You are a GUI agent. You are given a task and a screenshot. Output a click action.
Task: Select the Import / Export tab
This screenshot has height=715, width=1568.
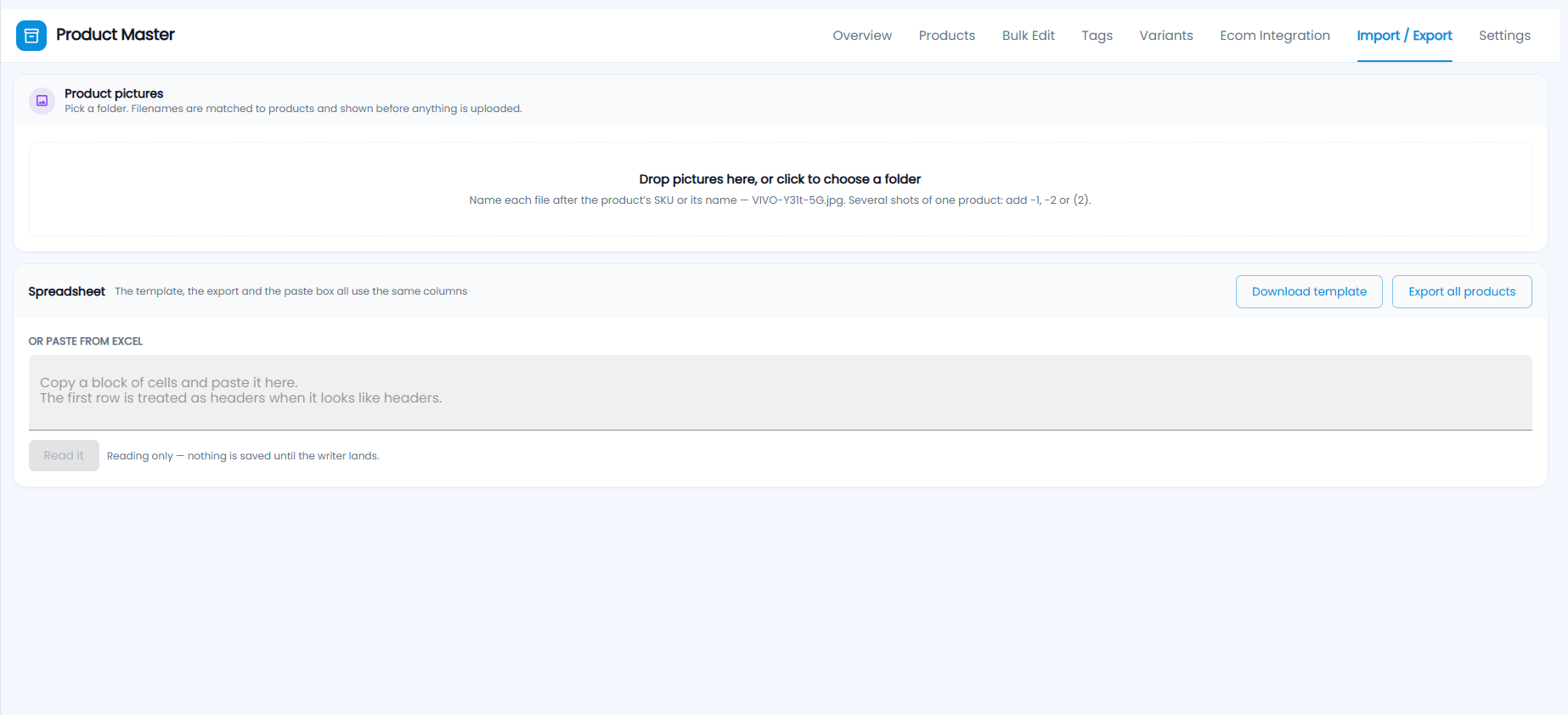(x=1404, y=36)
